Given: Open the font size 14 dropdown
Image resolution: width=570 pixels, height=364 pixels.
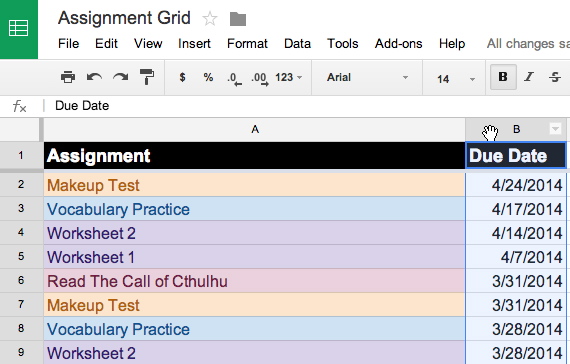Looking at the screenshot, I should [456, 79].
